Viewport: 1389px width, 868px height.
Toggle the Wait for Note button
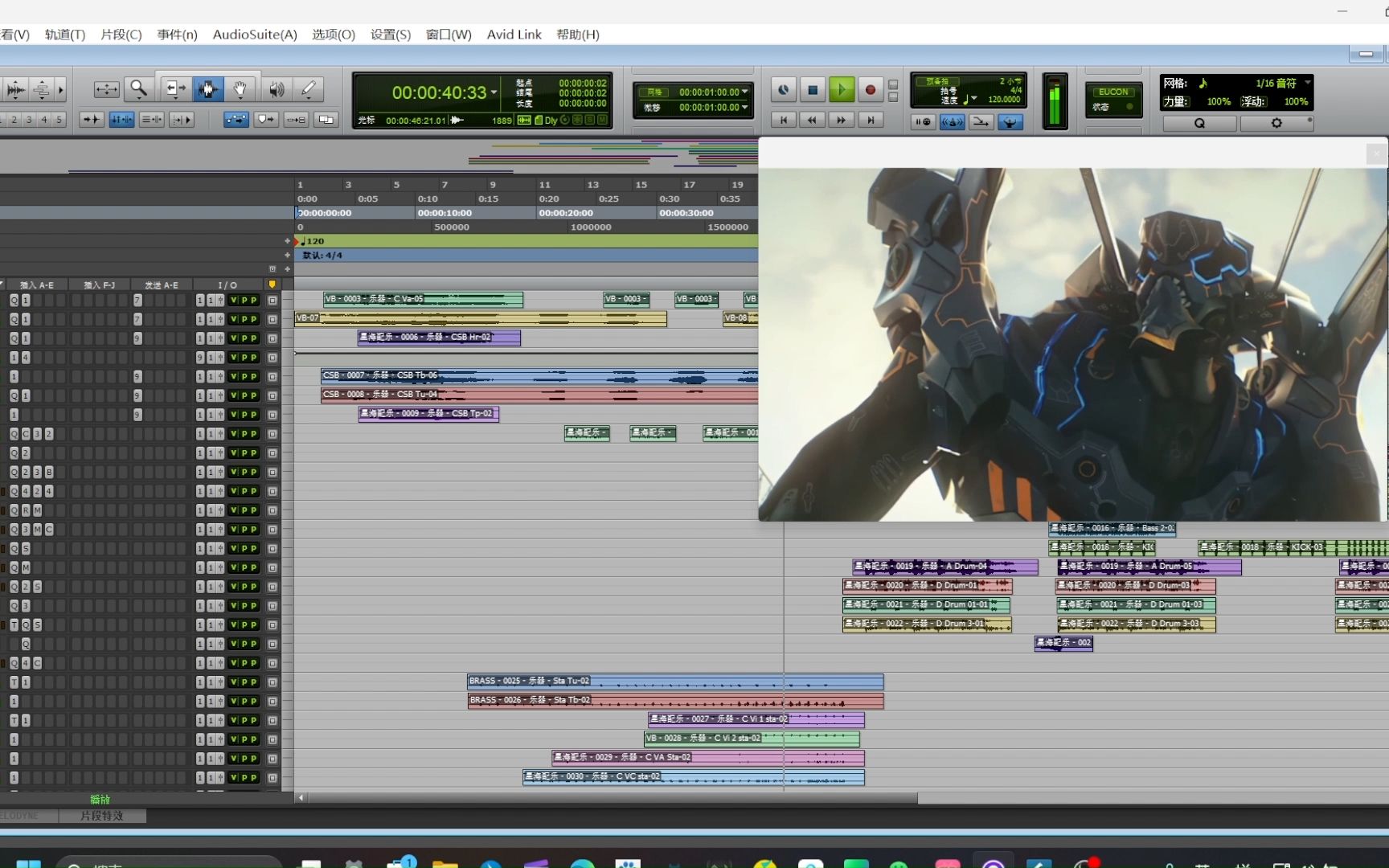(x=923, y=122)
